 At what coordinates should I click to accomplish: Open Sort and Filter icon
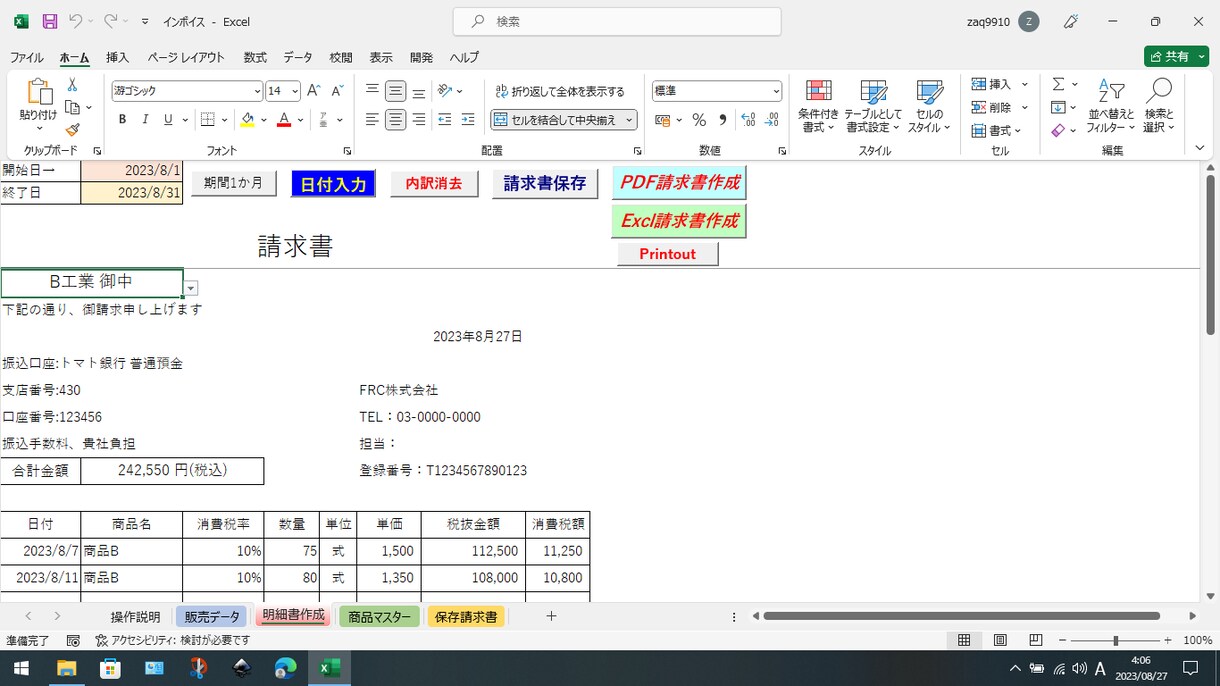point(1111,92)
